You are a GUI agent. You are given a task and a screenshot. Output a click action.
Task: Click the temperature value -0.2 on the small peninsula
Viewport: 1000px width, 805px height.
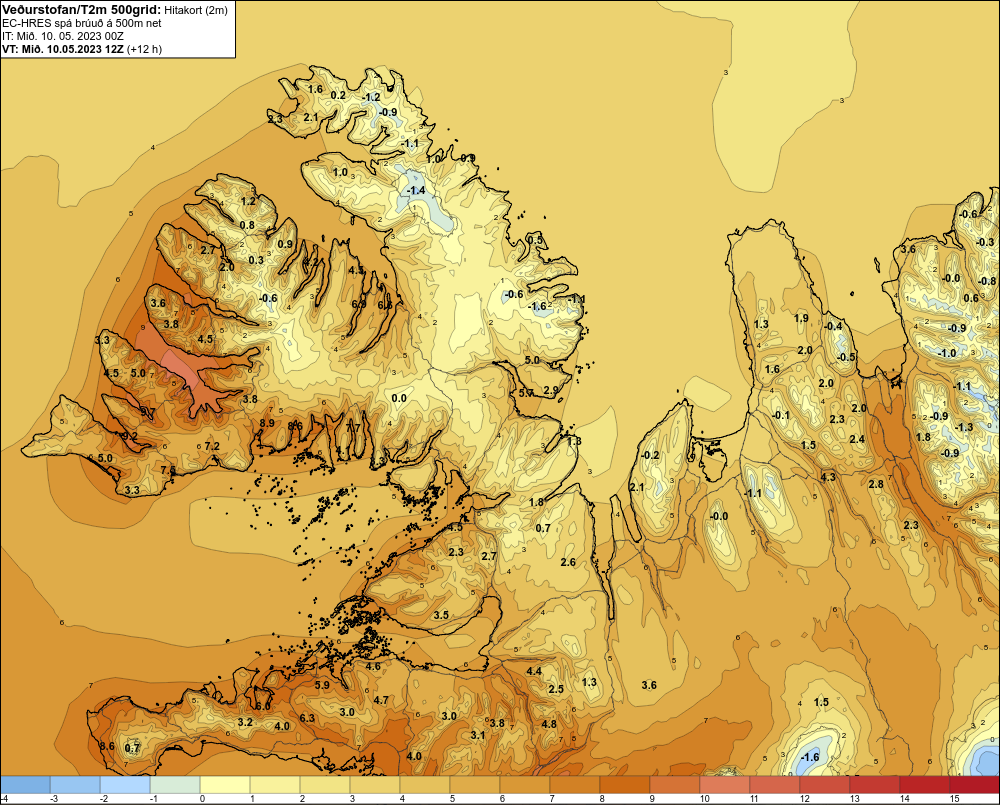(650, 455)
